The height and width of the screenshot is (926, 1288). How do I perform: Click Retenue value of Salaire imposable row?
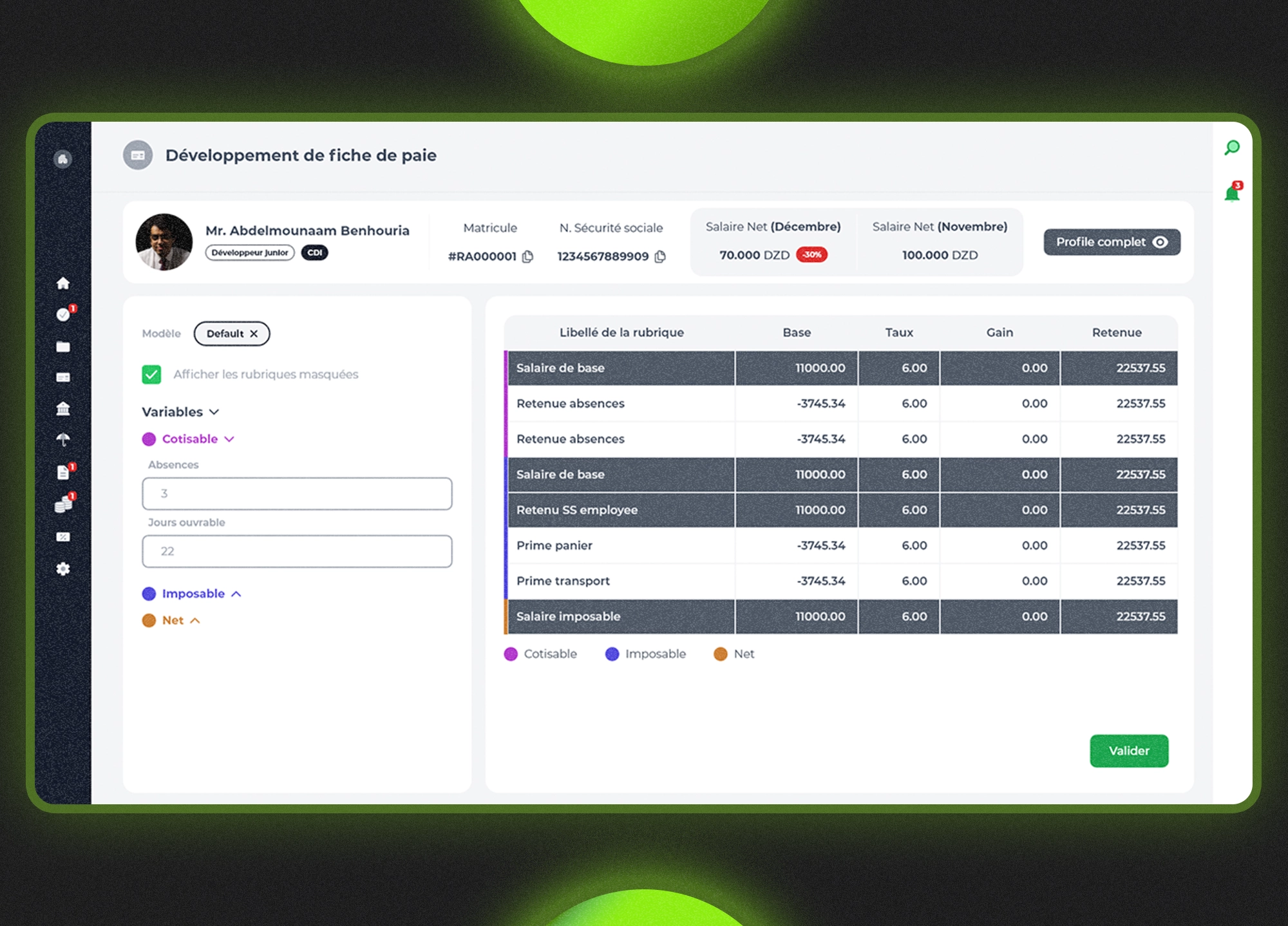1141,616
